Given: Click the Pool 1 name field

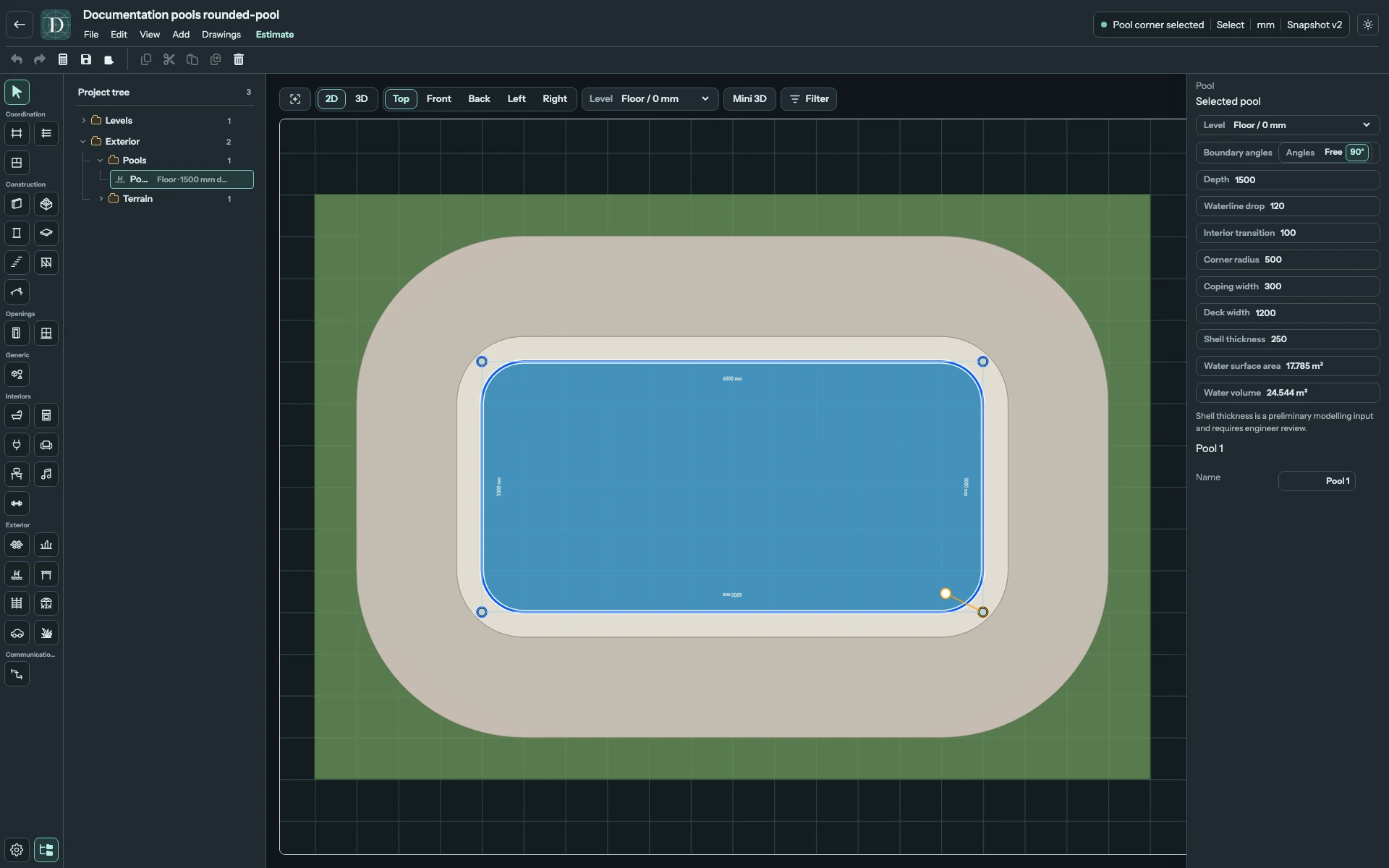Looking at the screenshot, I should [x=1317, y=481].
